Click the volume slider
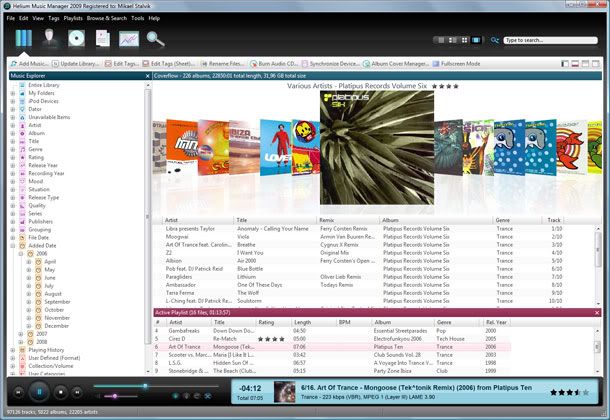Viewport: 610px width, 420px height. [120, 396]
